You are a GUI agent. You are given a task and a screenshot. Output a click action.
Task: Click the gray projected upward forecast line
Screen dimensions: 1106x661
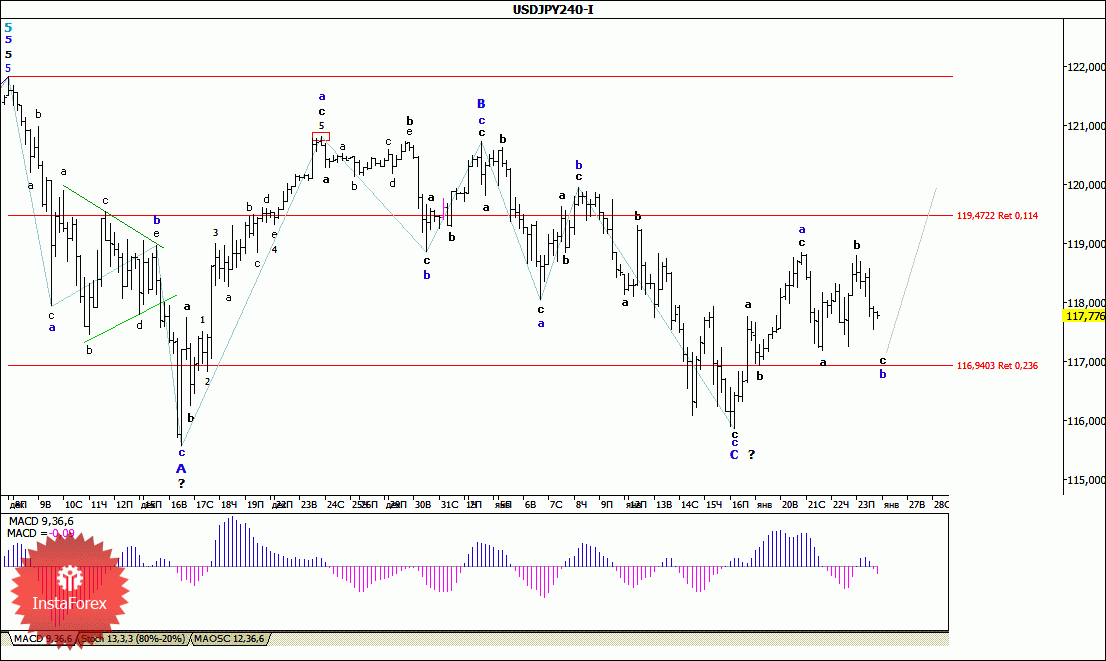tap(911, 269)
